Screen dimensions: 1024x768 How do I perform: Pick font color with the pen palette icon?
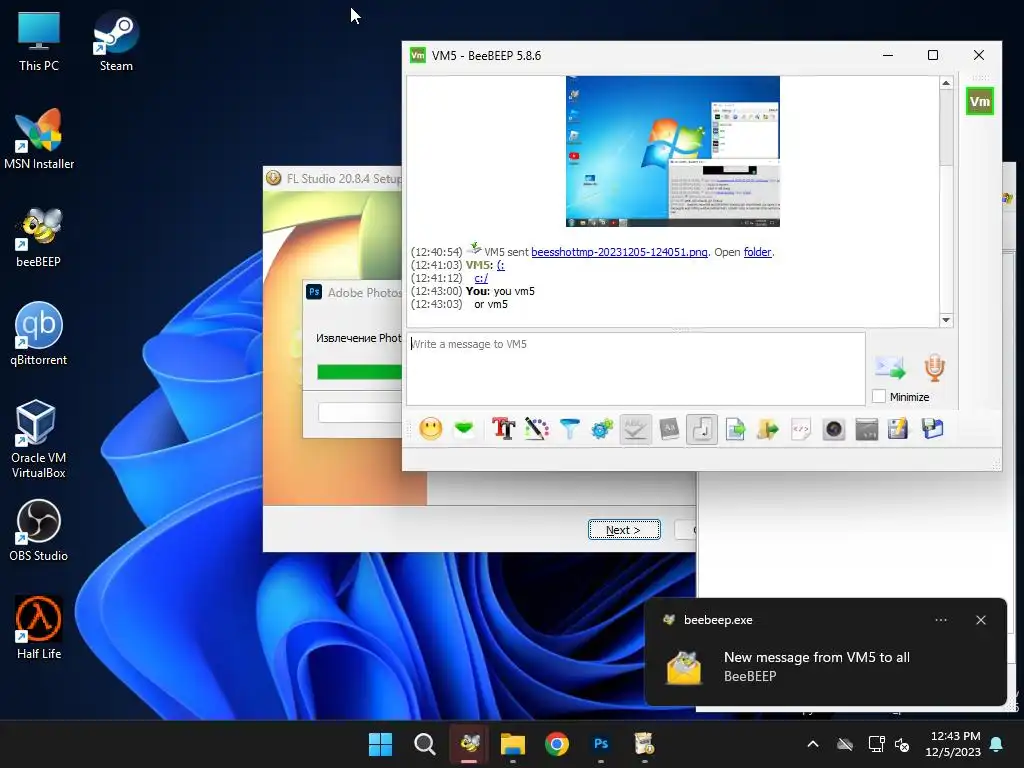(537, 429)
